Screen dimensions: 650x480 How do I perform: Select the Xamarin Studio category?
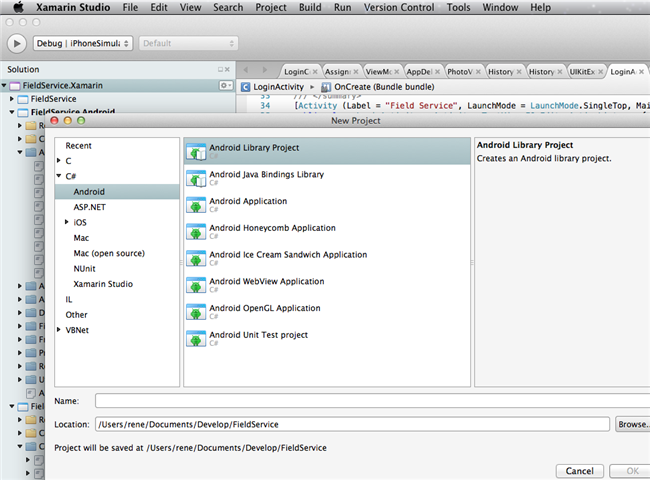click(x=117, y=284)
